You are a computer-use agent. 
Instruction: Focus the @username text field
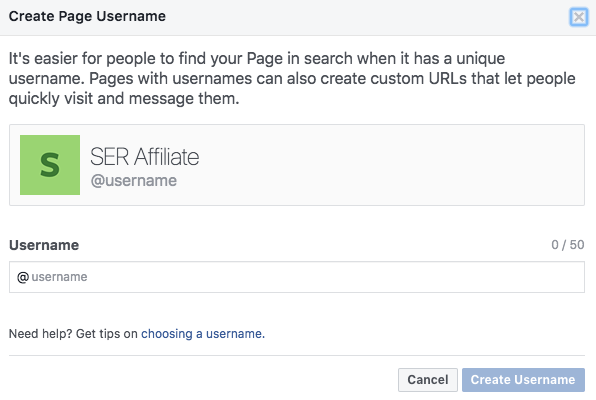coord(297,277)
